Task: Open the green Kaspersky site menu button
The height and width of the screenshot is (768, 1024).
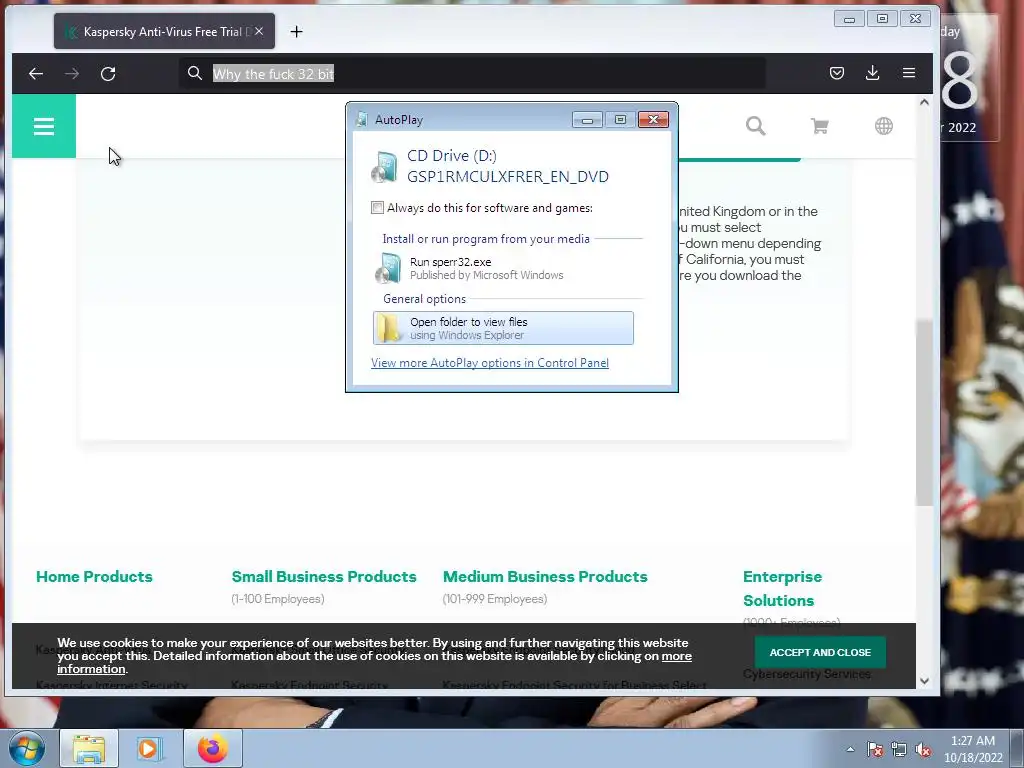Action: pos(44,126)
